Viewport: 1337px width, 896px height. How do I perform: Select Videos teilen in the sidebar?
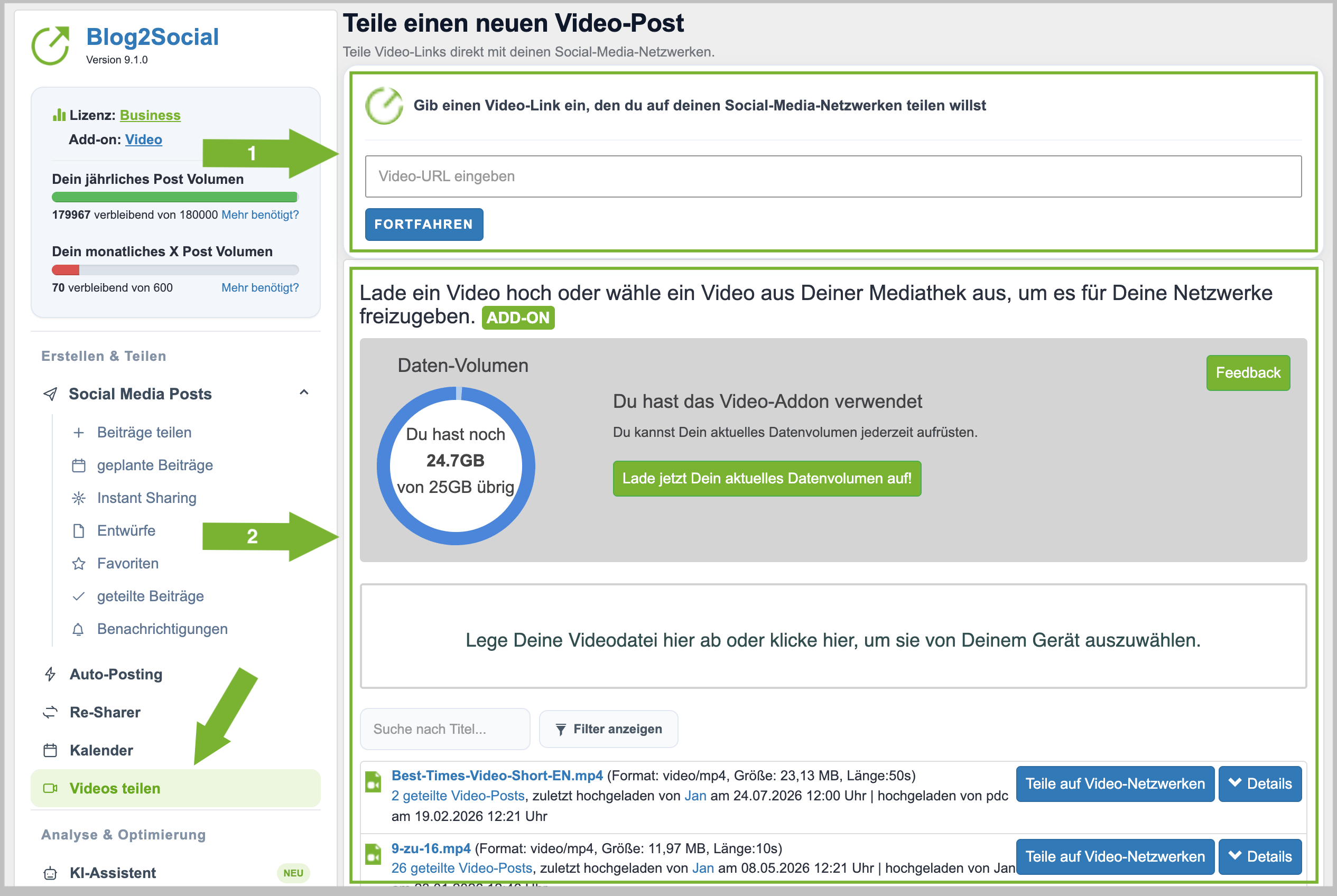click(175, 789)
